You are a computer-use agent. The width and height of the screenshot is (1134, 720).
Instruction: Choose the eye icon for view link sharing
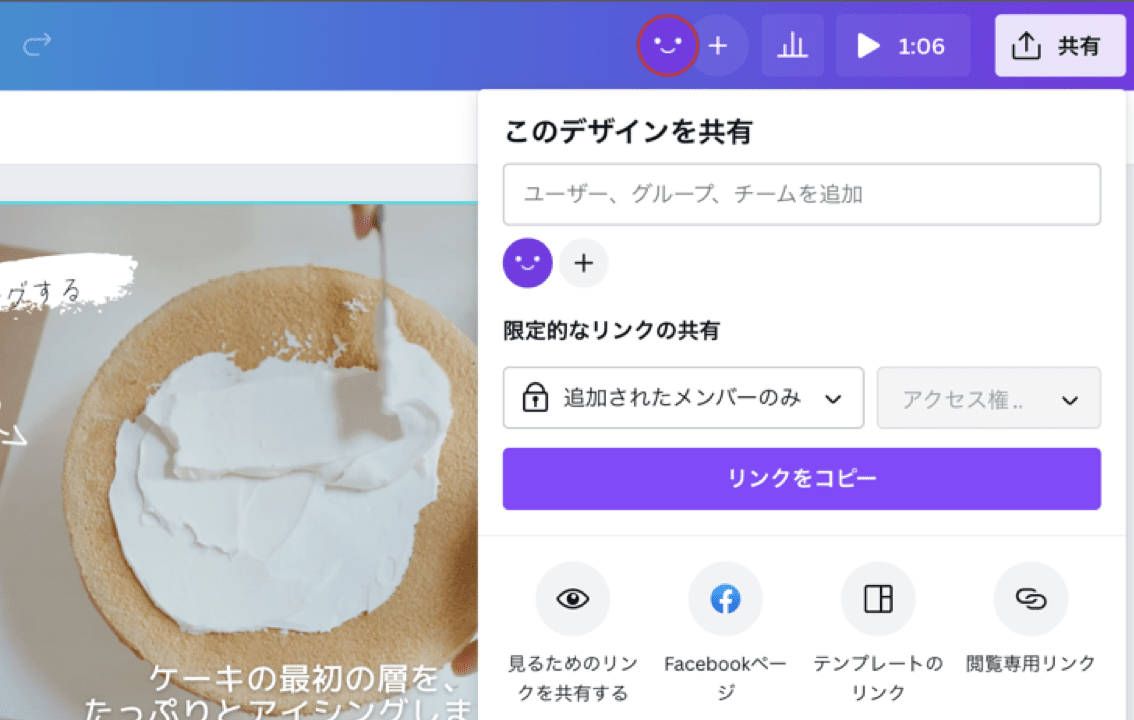point(572,599)
